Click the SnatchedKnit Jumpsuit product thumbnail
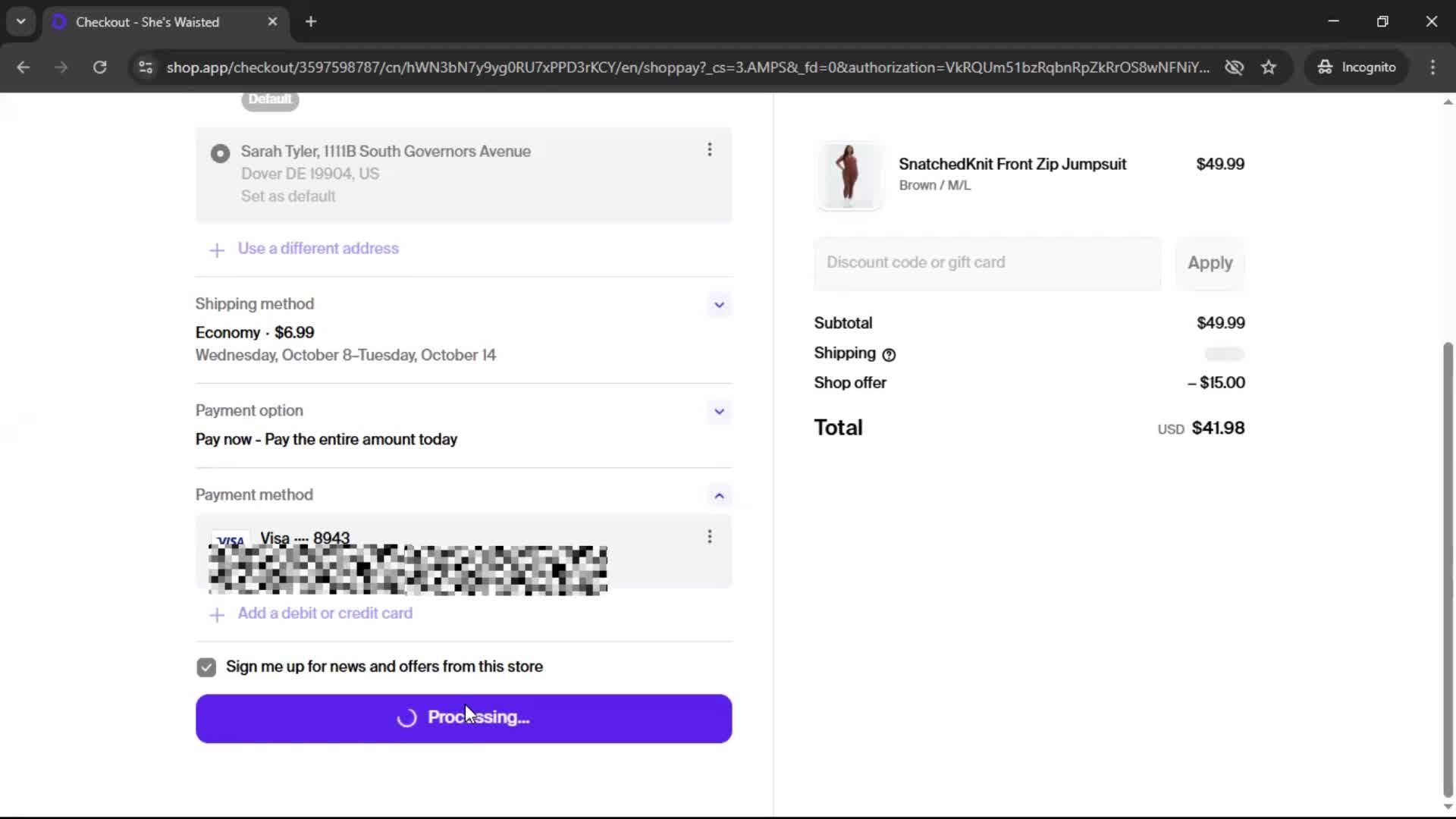Viewport: 1456px width, 819px height. click(849, 176)
